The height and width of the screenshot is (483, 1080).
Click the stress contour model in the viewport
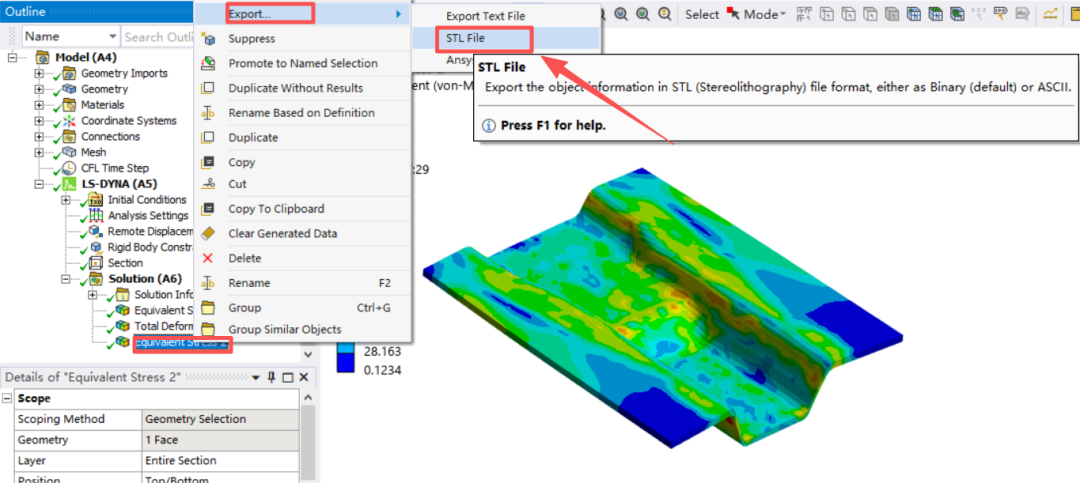(661, 310)
